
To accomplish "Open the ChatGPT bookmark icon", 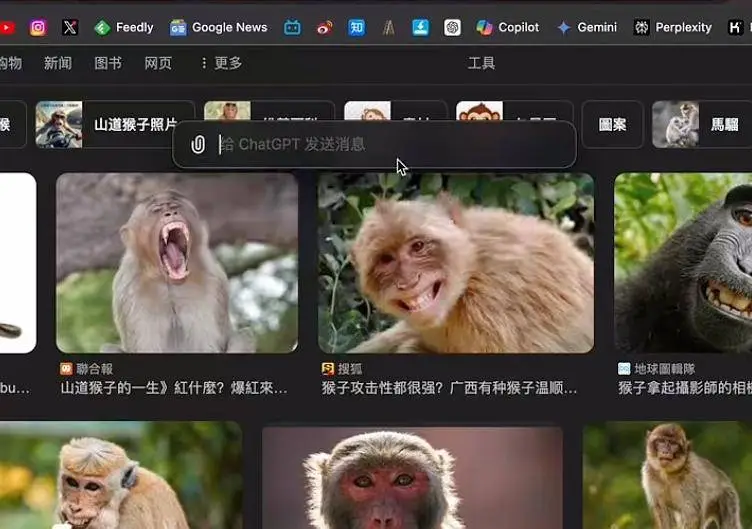I will [452, 27].
